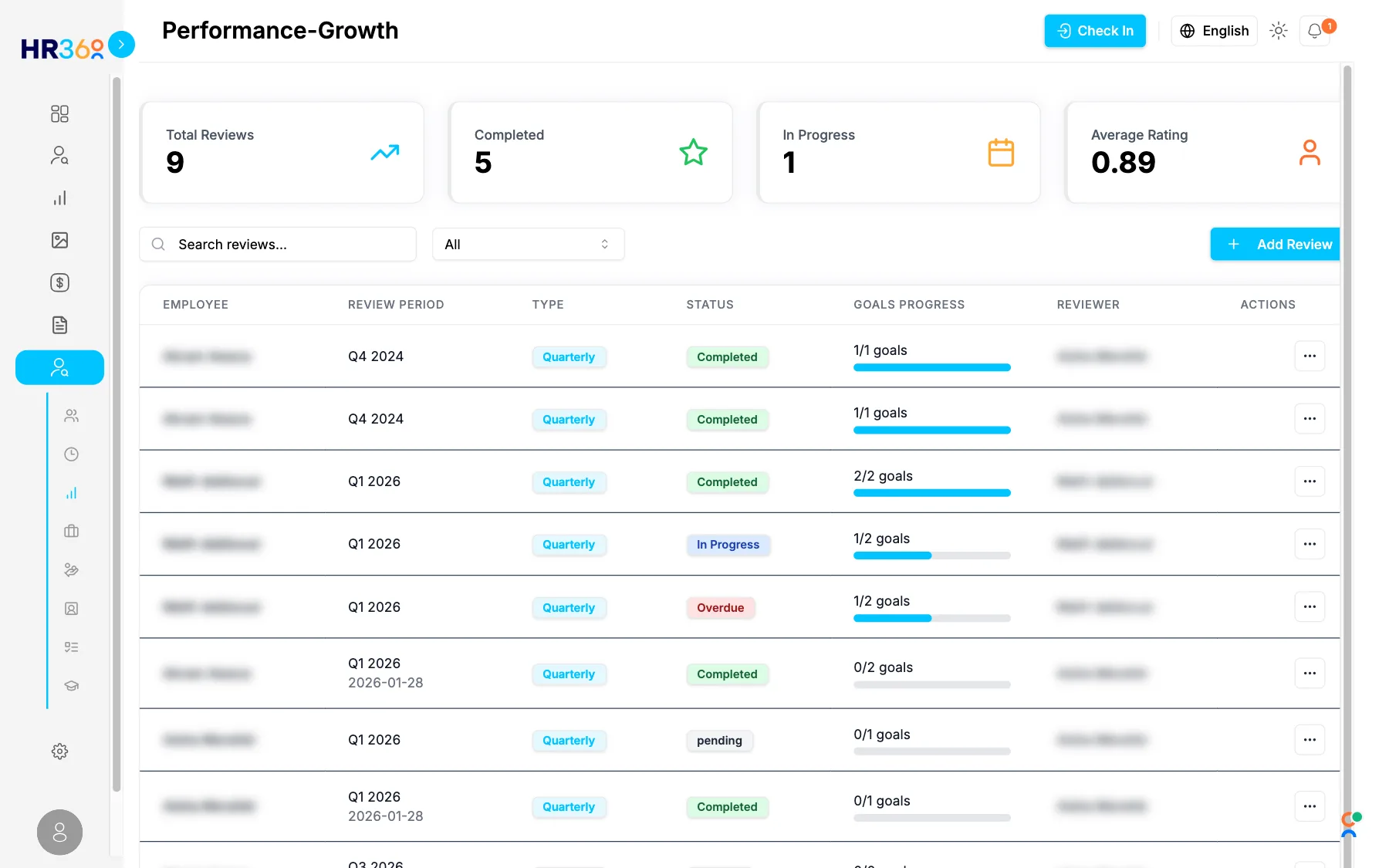Open actions menu for Overdue review

[x=1310, y=606]
